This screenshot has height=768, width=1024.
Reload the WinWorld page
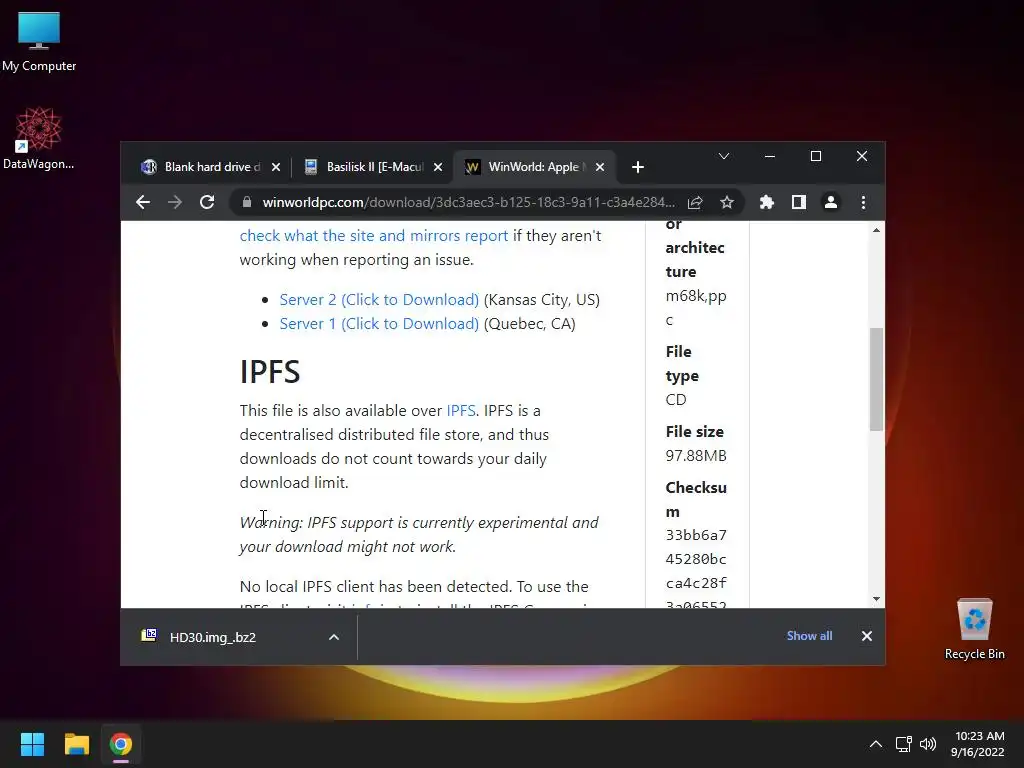pyautogui.click(x=207, y=202)
